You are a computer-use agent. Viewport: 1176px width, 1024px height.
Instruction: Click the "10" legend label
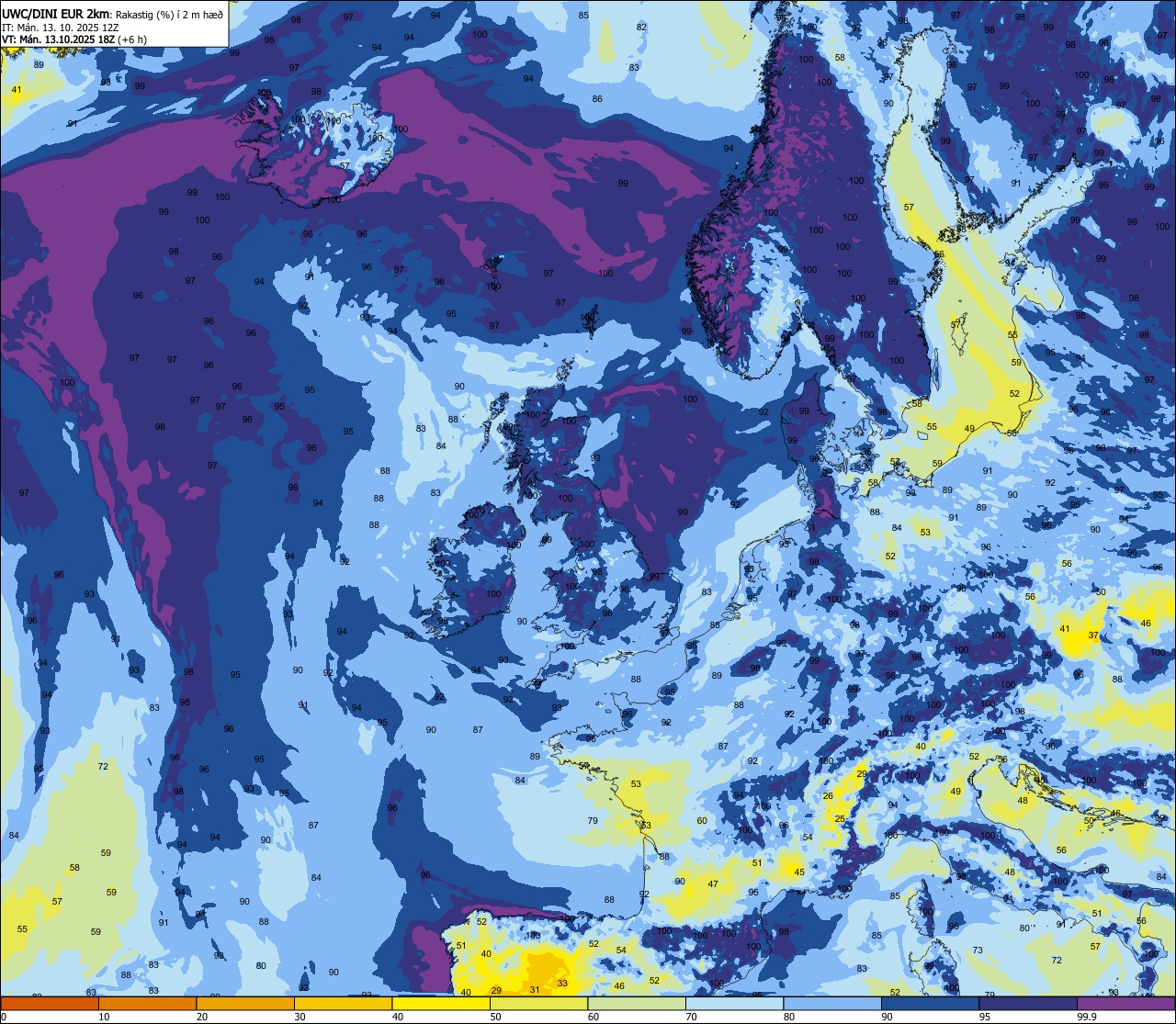(x=104, y=1017)
